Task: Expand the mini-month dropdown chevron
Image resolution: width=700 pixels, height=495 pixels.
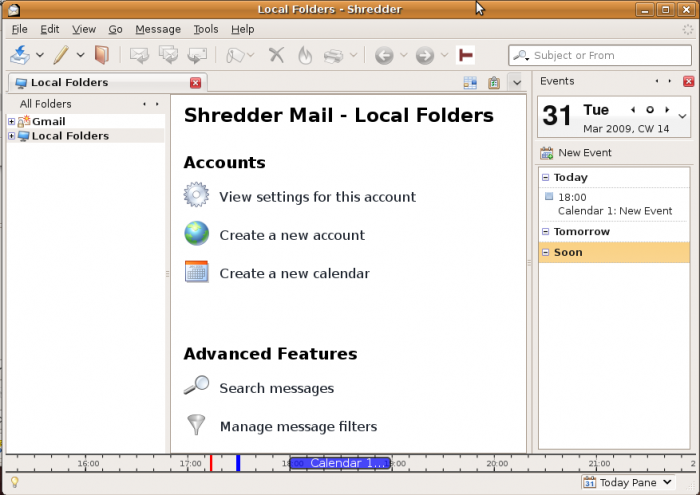Action: [682, 116]
